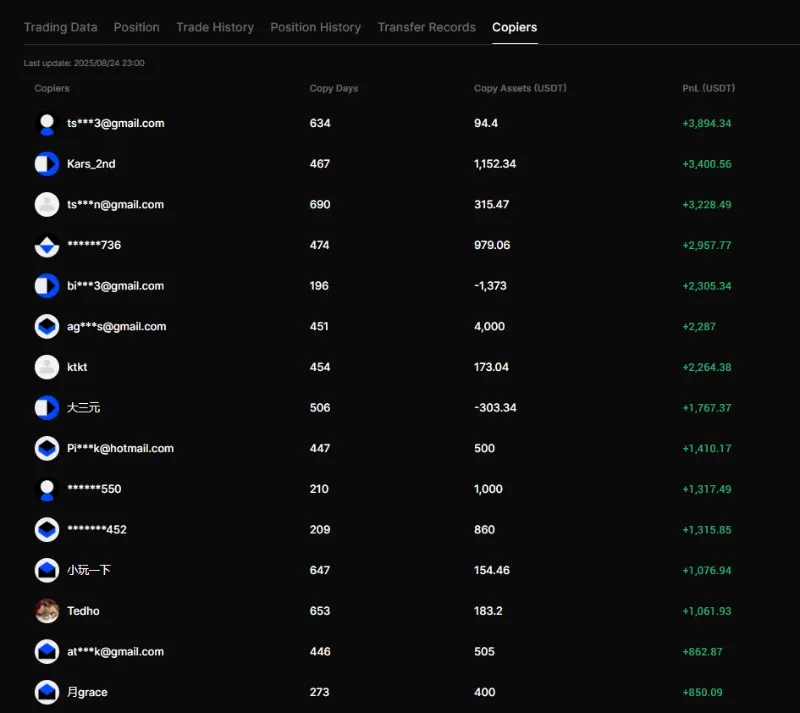800x713 pixels.
Task: Open the Position tab
Action: (137, 27)
